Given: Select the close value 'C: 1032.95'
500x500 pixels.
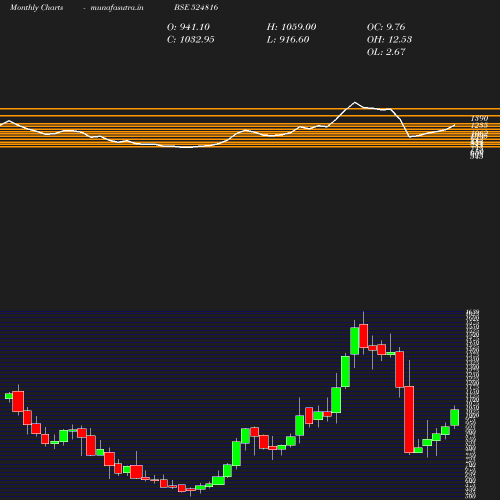Looking at the screenshot, I should coord(191,40).
